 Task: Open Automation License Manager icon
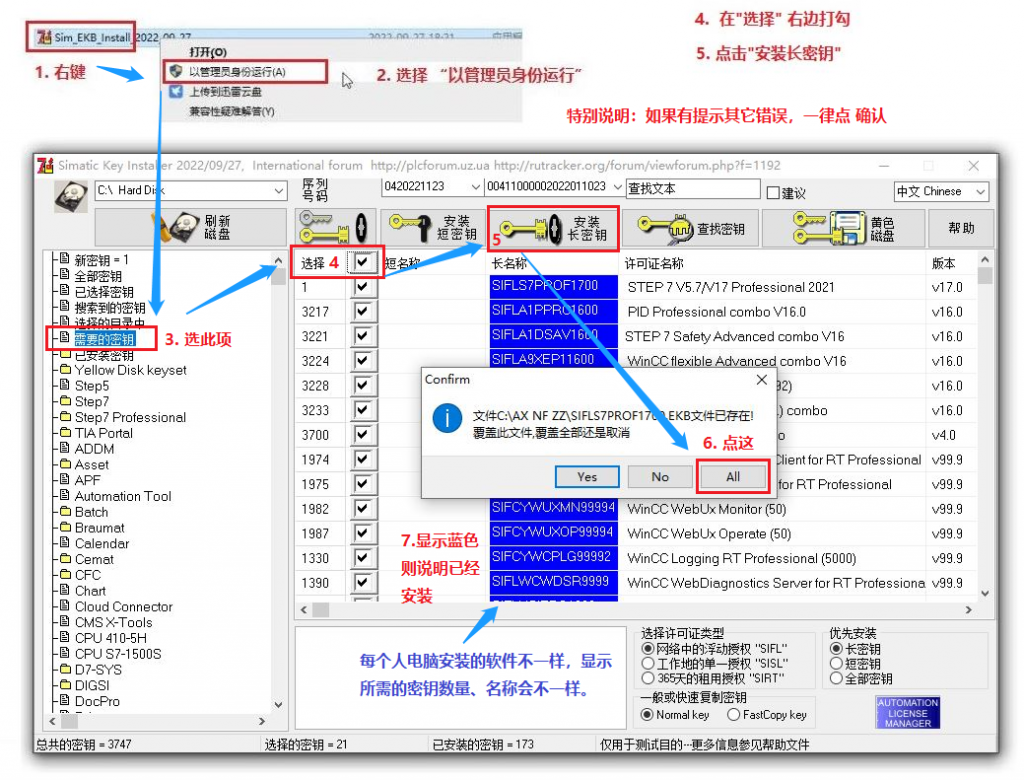click(907, 712)
